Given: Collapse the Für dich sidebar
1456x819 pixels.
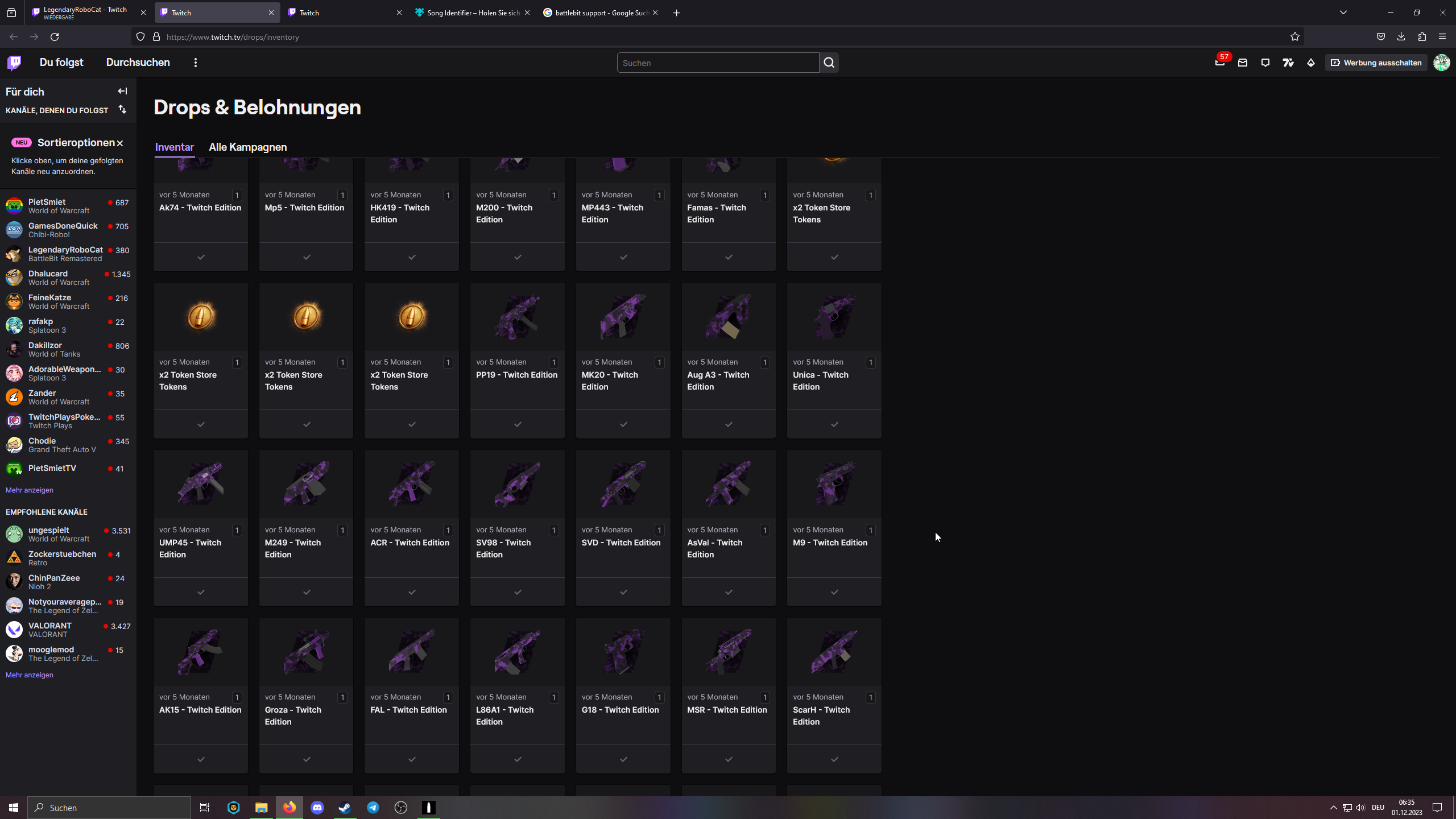Looking at the screenshot, I should [122, 91].
